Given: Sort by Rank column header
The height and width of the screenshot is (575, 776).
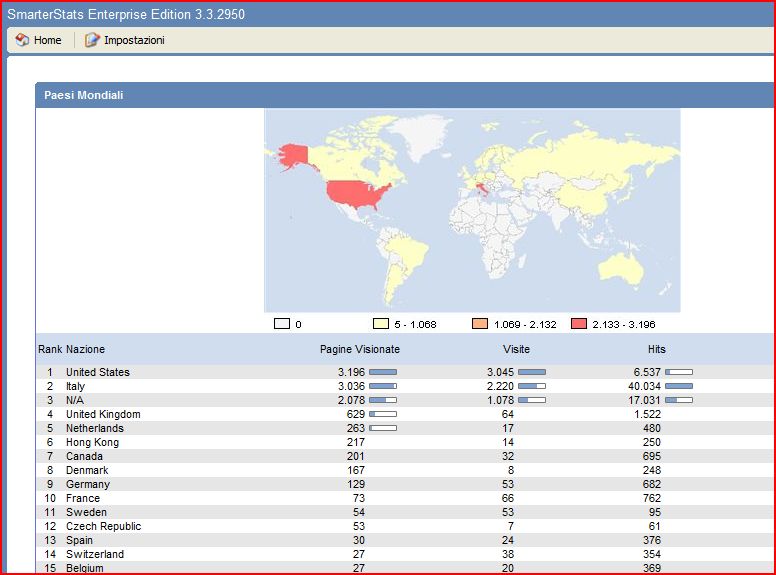Looking at the screenshot, I should (50, 349).
